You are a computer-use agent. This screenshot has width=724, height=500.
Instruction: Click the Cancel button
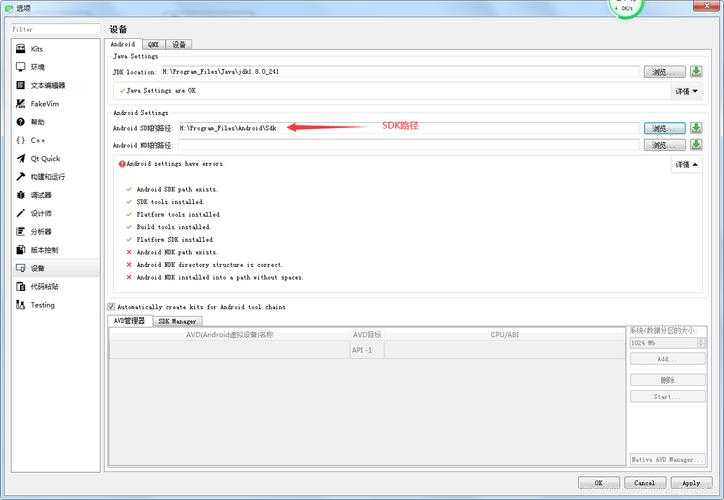645,482
